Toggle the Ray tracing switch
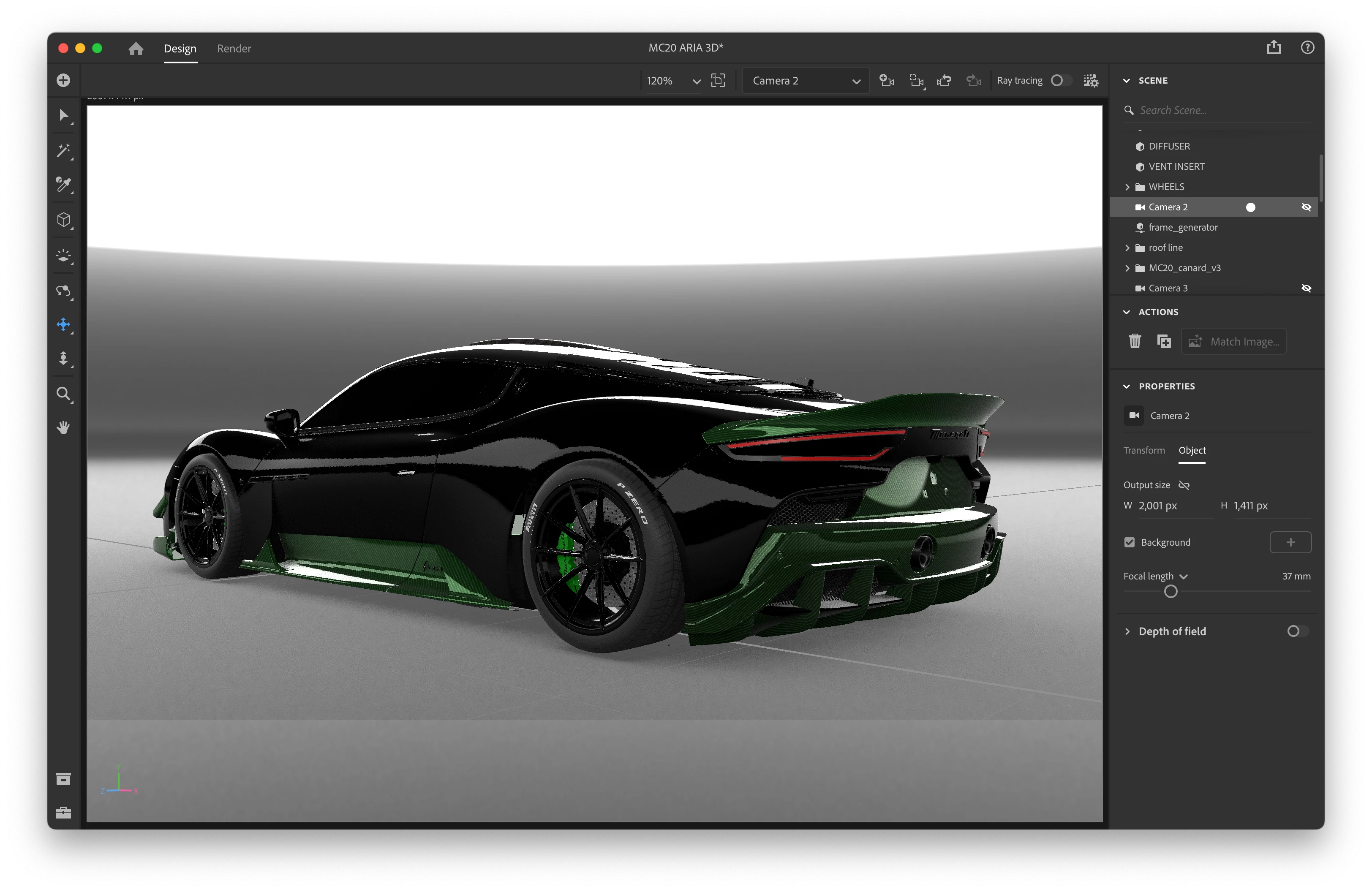This screenshot has width=1372, height=892. point(1061,81)
